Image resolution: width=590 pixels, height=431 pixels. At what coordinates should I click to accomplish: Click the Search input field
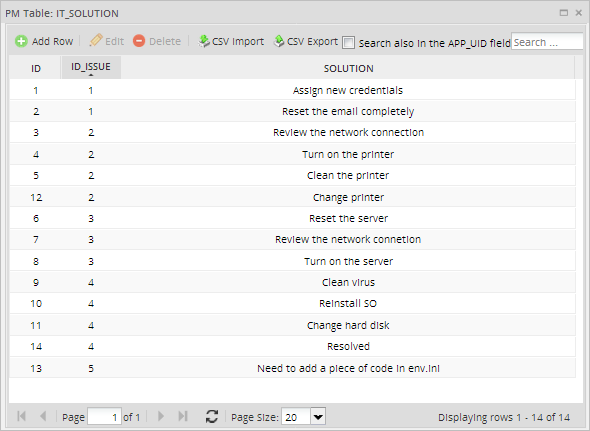547,42
